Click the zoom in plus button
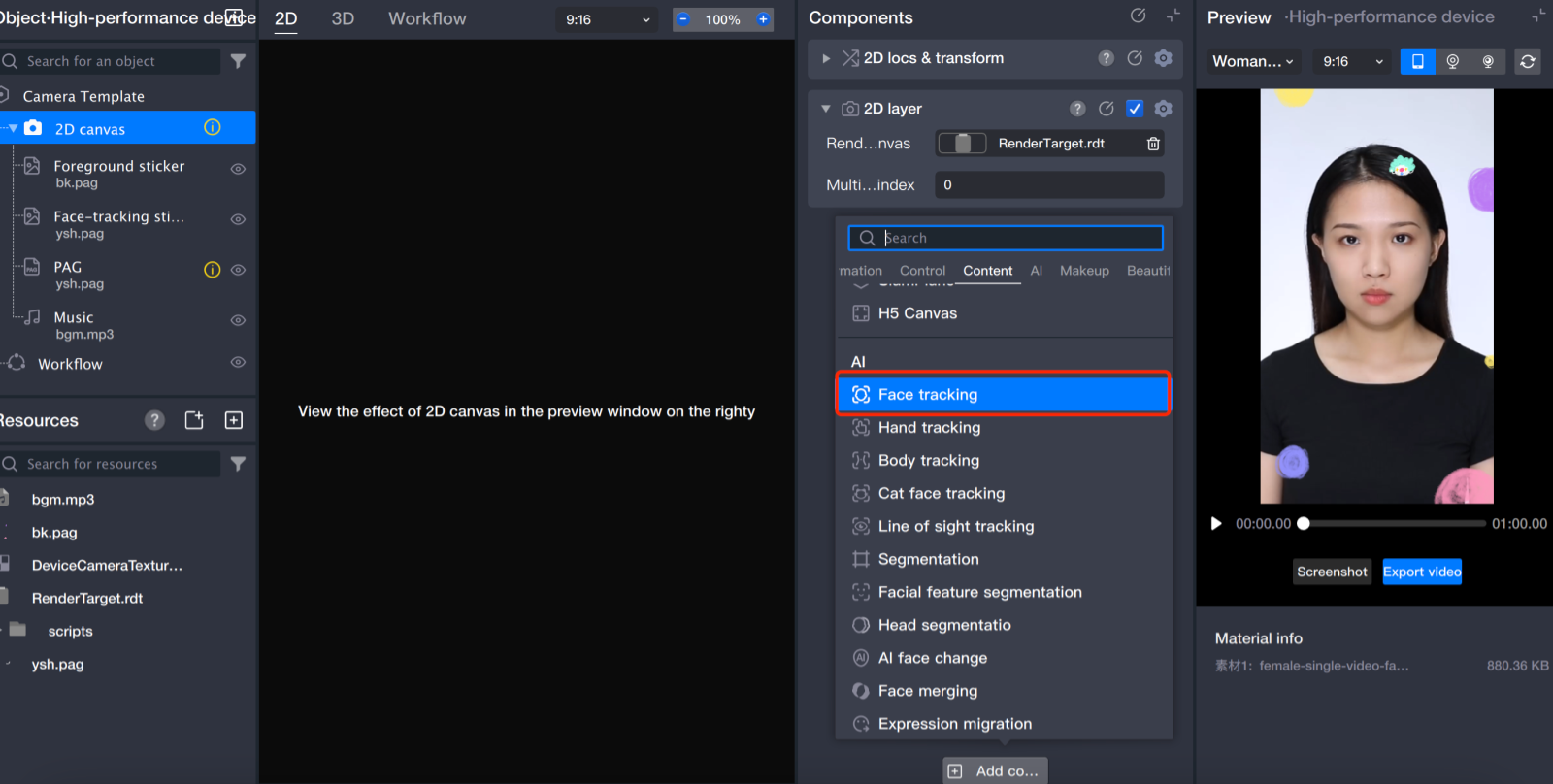Image resolution: width=1553 pixels, height=784 pixels. point(763,19)
